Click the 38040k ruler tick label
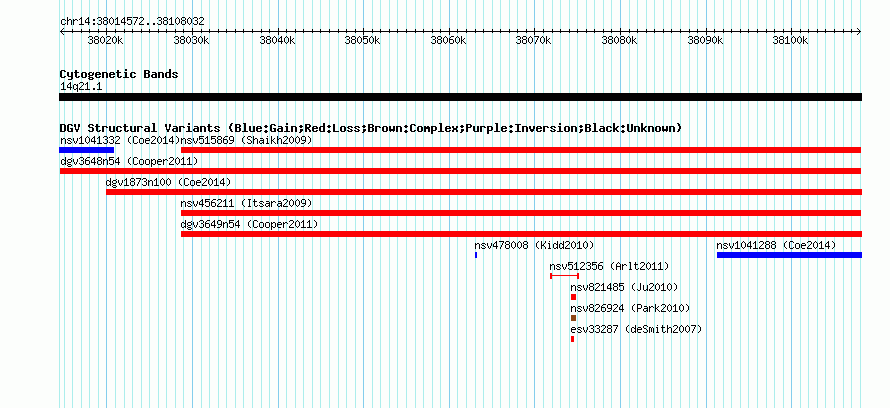 pyautogui.click(x=278, y=41)
